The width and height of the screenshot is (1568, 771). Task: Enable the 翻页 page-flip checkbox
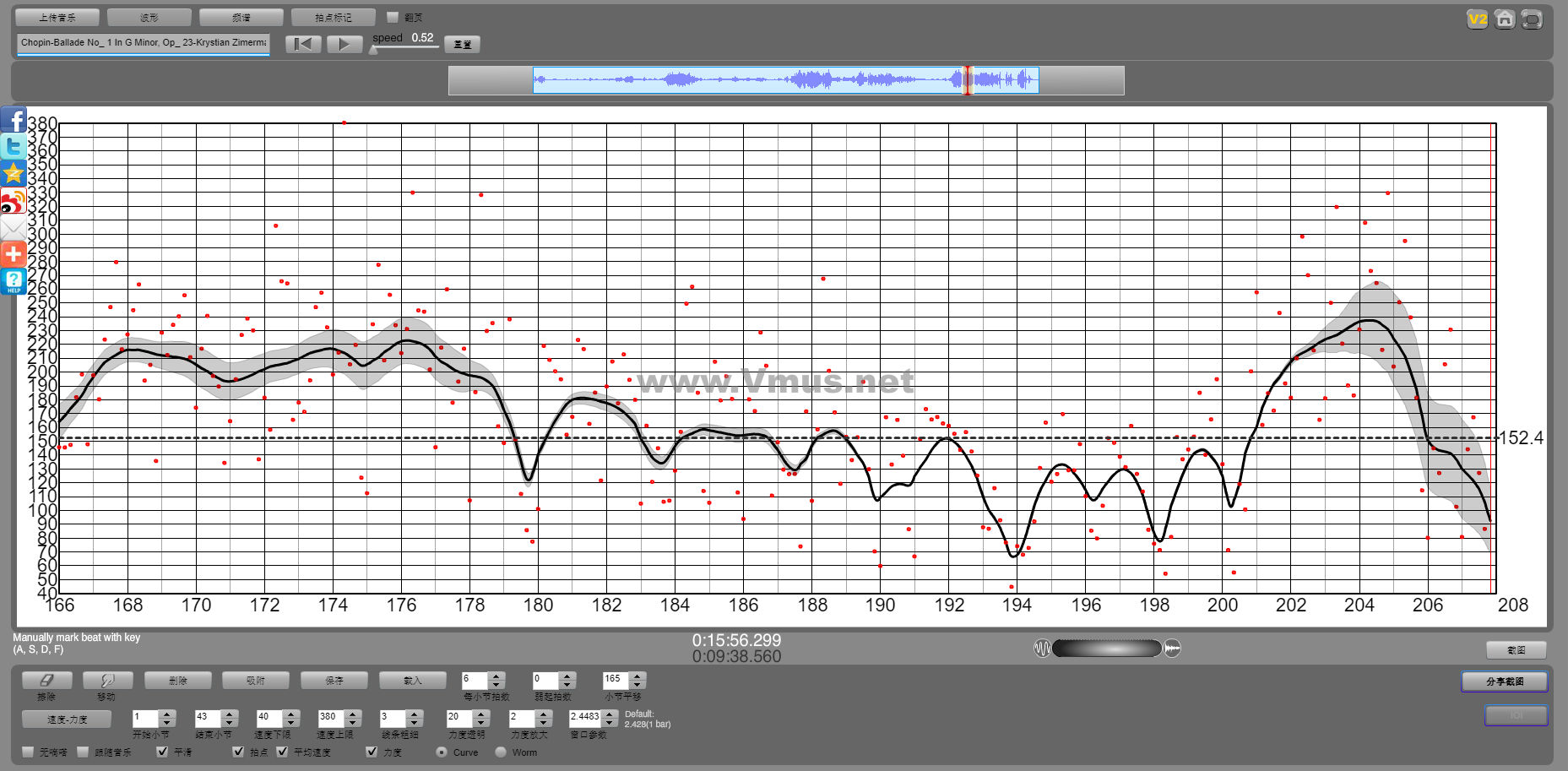(393, 18)
